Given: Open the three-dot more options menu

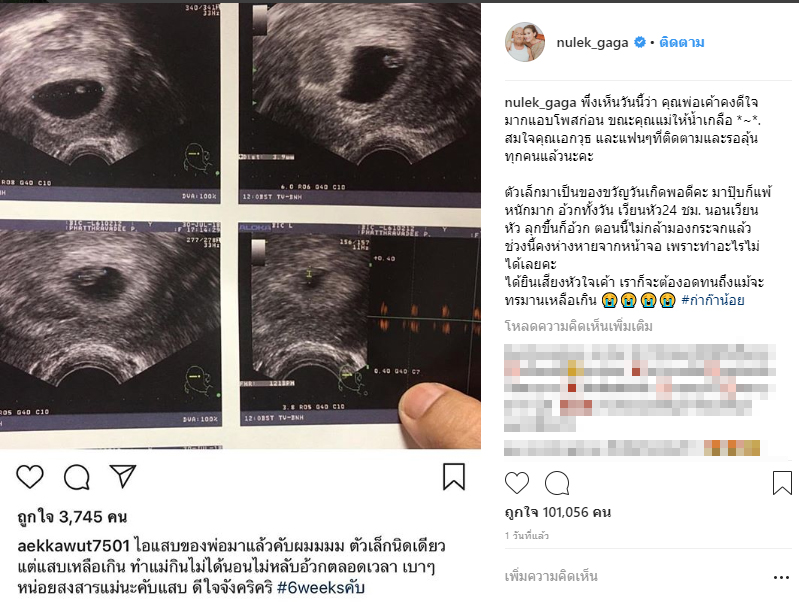Looking at the screenshot, I should pos(781,578).
